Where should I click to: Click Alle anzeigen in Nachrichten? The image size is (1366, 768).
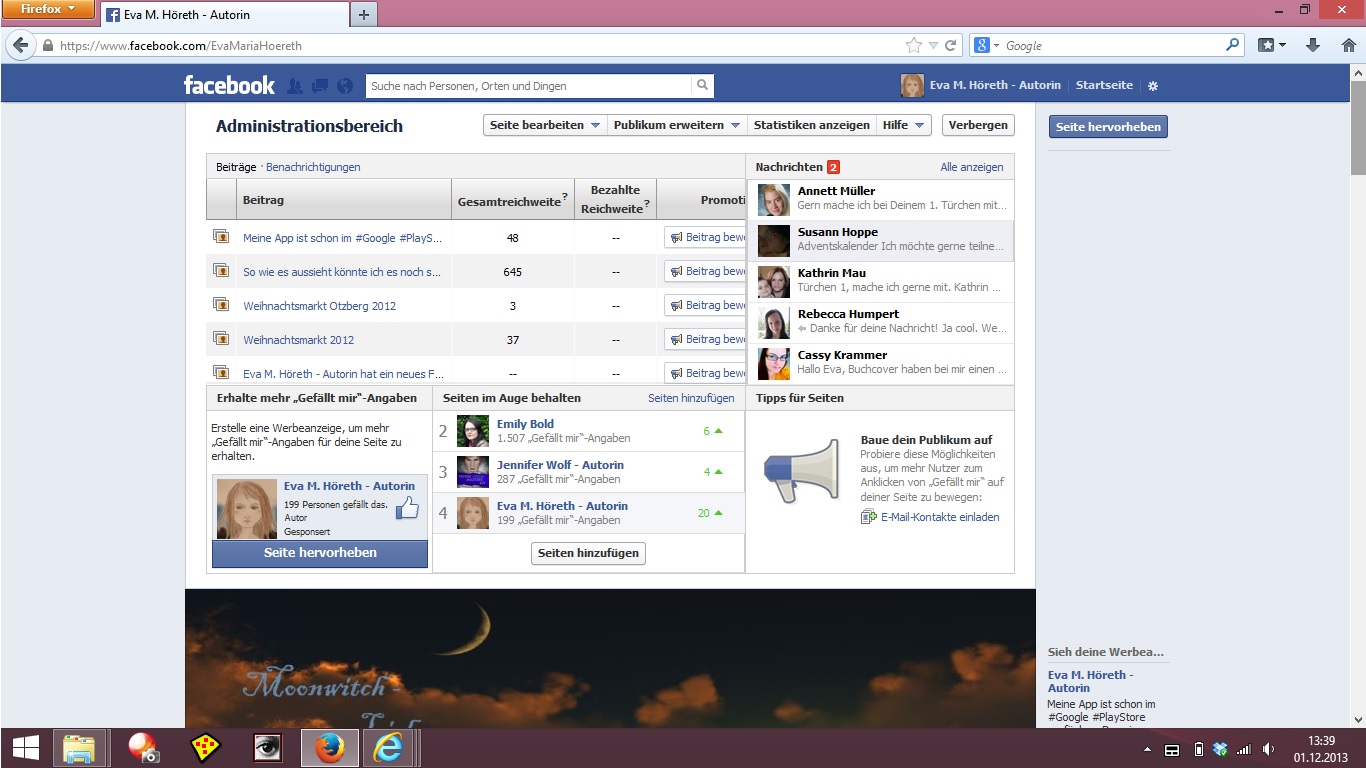click(x=972, y=167)
